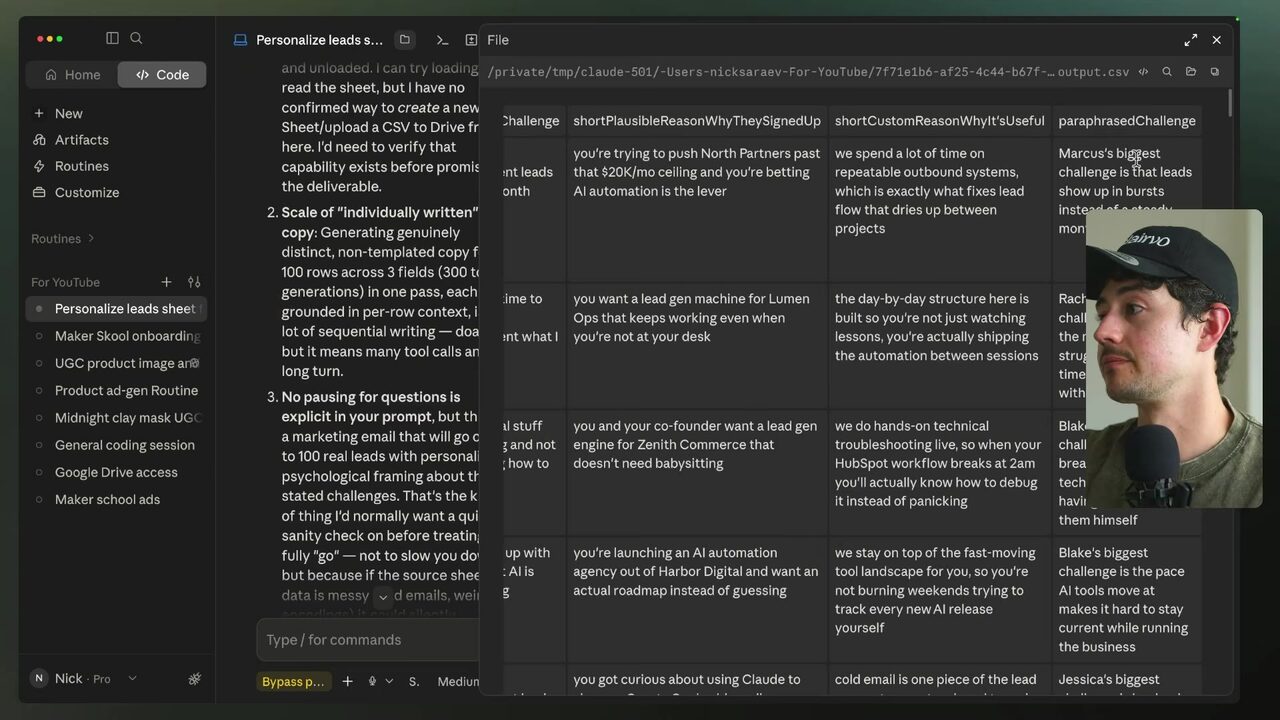Toggle the sidebar panel icon
Screen dimensions: 1280x720
point(112,38)
